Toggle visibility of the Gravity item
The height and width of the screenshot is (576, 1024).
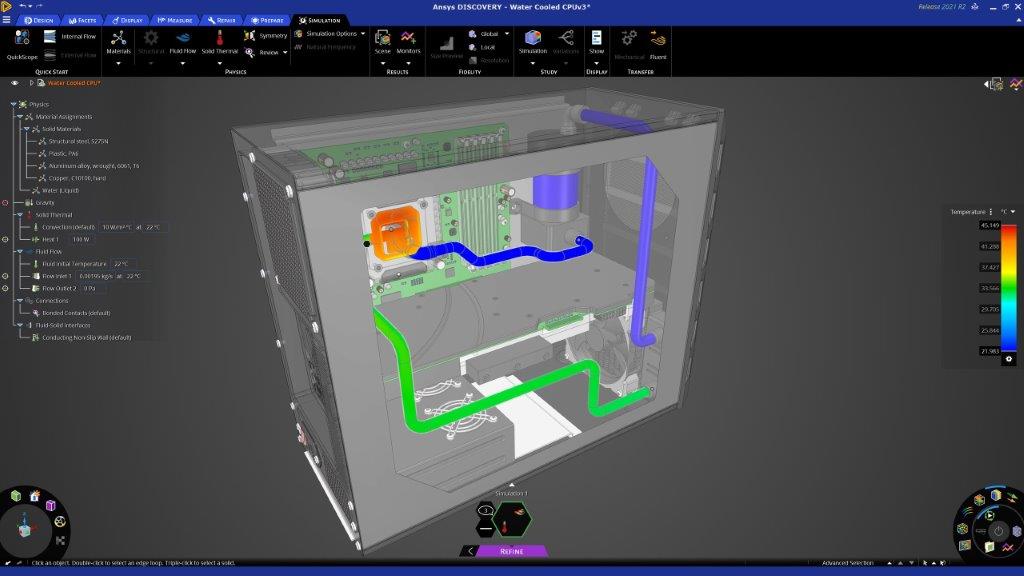4,202
